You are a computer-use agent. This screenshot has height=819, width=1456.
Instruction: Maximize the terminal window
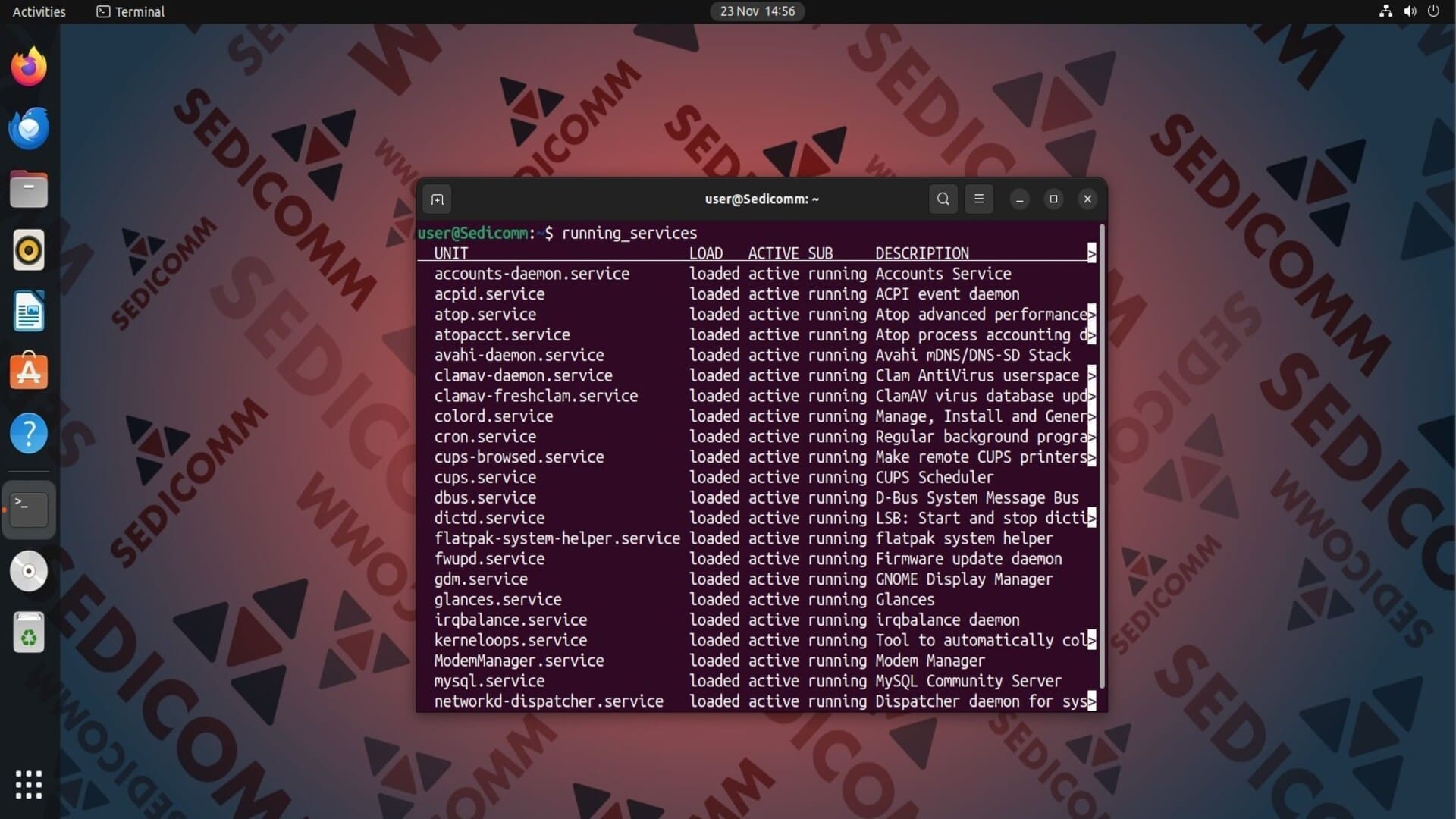click(x=1053, y=199)
